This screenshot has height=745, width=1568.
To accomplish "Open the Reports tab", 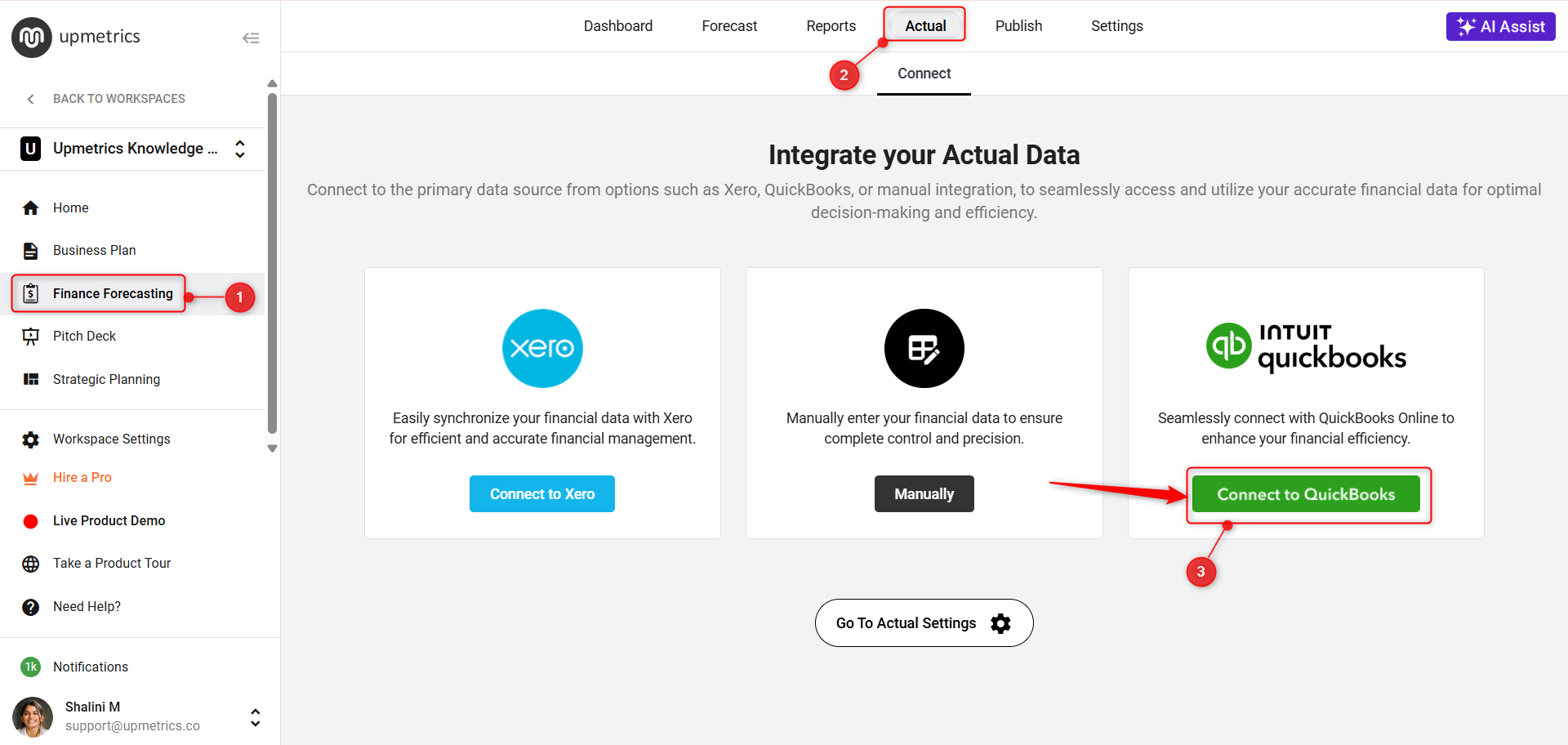I will click(831, 26).
